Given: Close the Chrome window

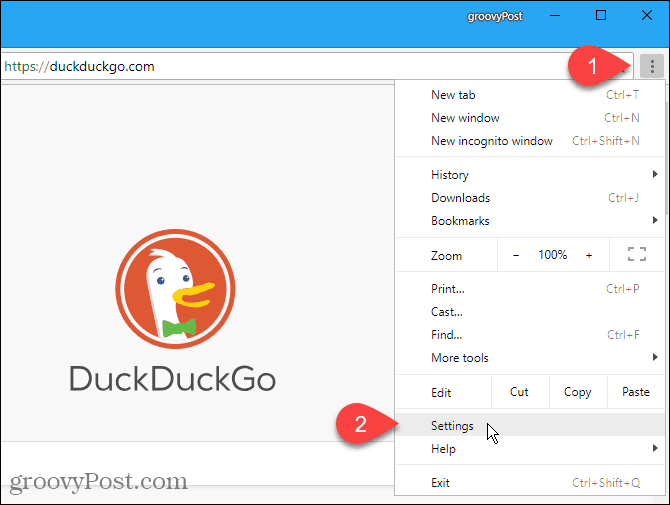Looking at the screenshot, I should (x=647, y=16).
